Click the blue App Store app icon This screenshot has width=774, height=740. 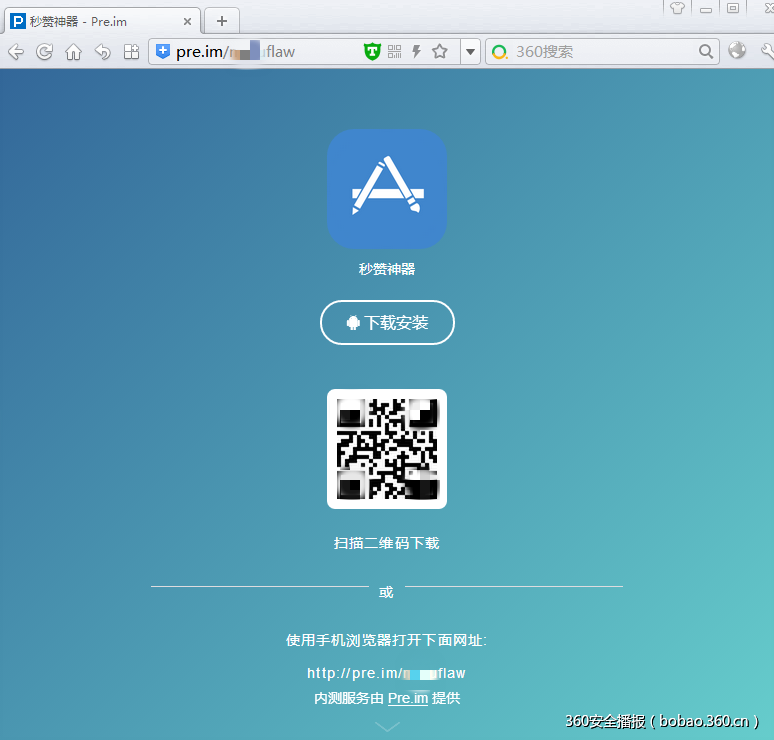387,189
